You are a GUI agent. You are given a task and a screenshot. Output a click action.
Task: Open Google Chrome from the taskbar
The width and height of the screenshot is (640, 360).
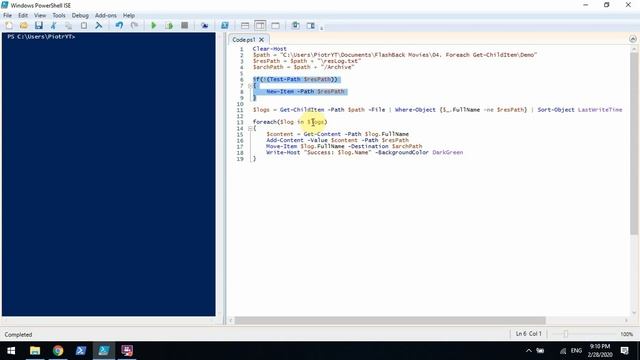[58, 351]
